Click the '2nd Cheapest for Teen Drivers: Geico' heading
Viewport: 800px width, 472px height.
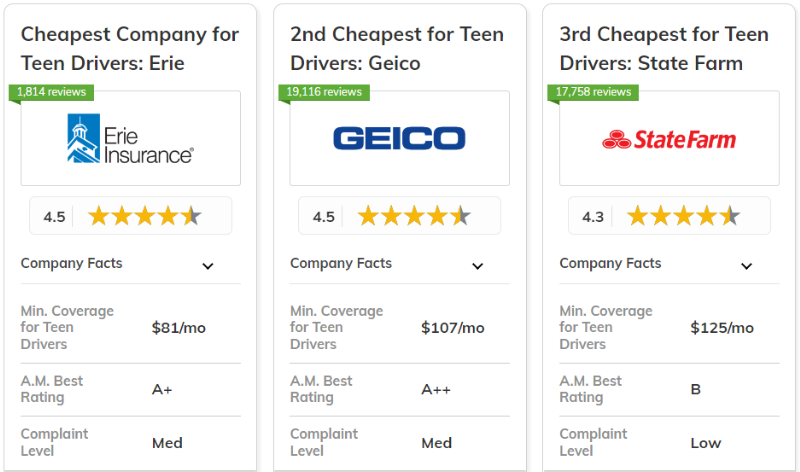pyautogui.click(x=397, y=49)
